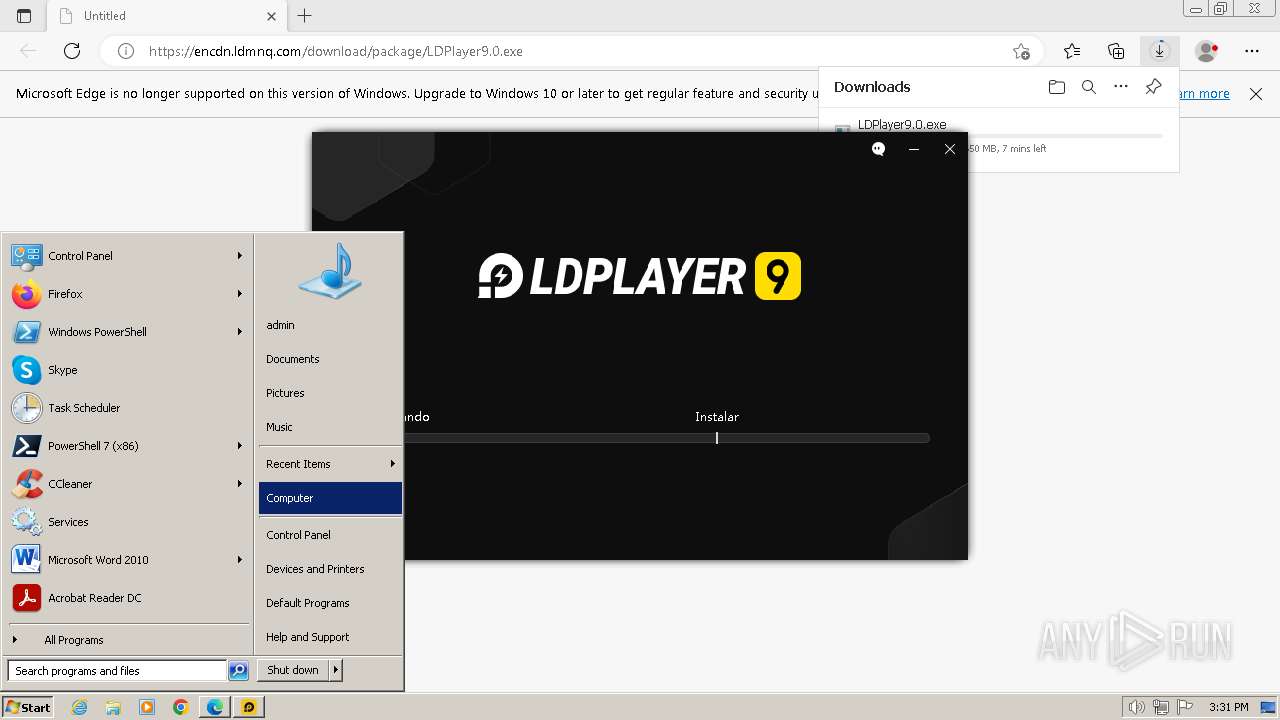Click the Start button

[28, 707]
